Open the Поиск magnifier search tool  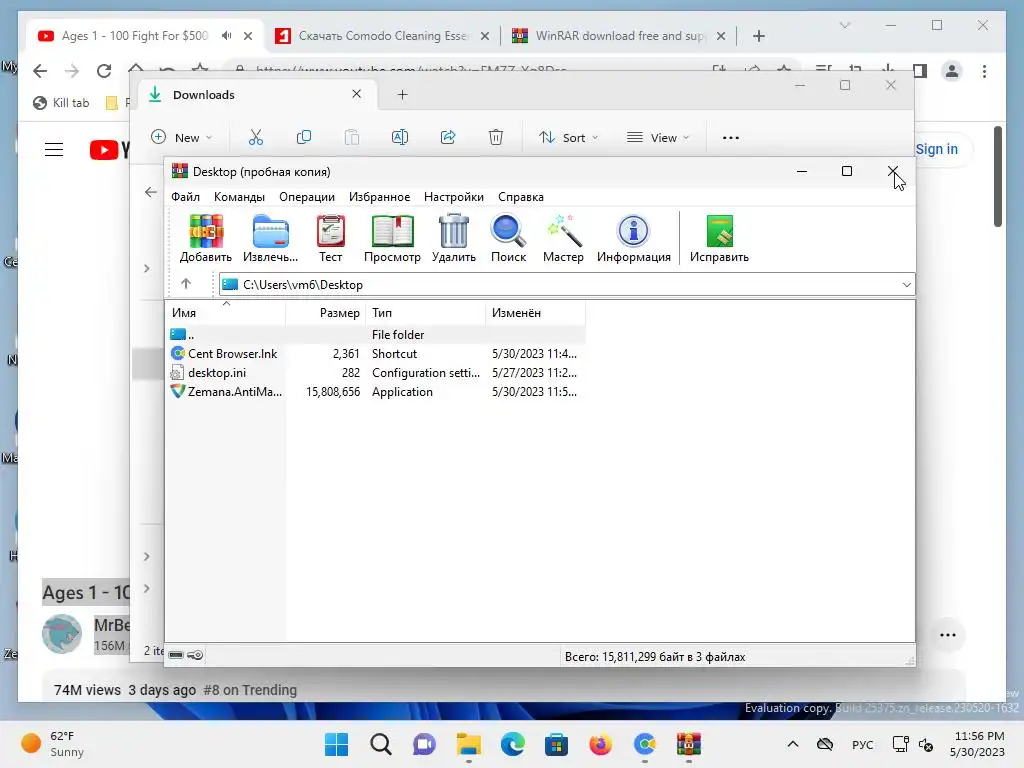(x=508, y=238)
